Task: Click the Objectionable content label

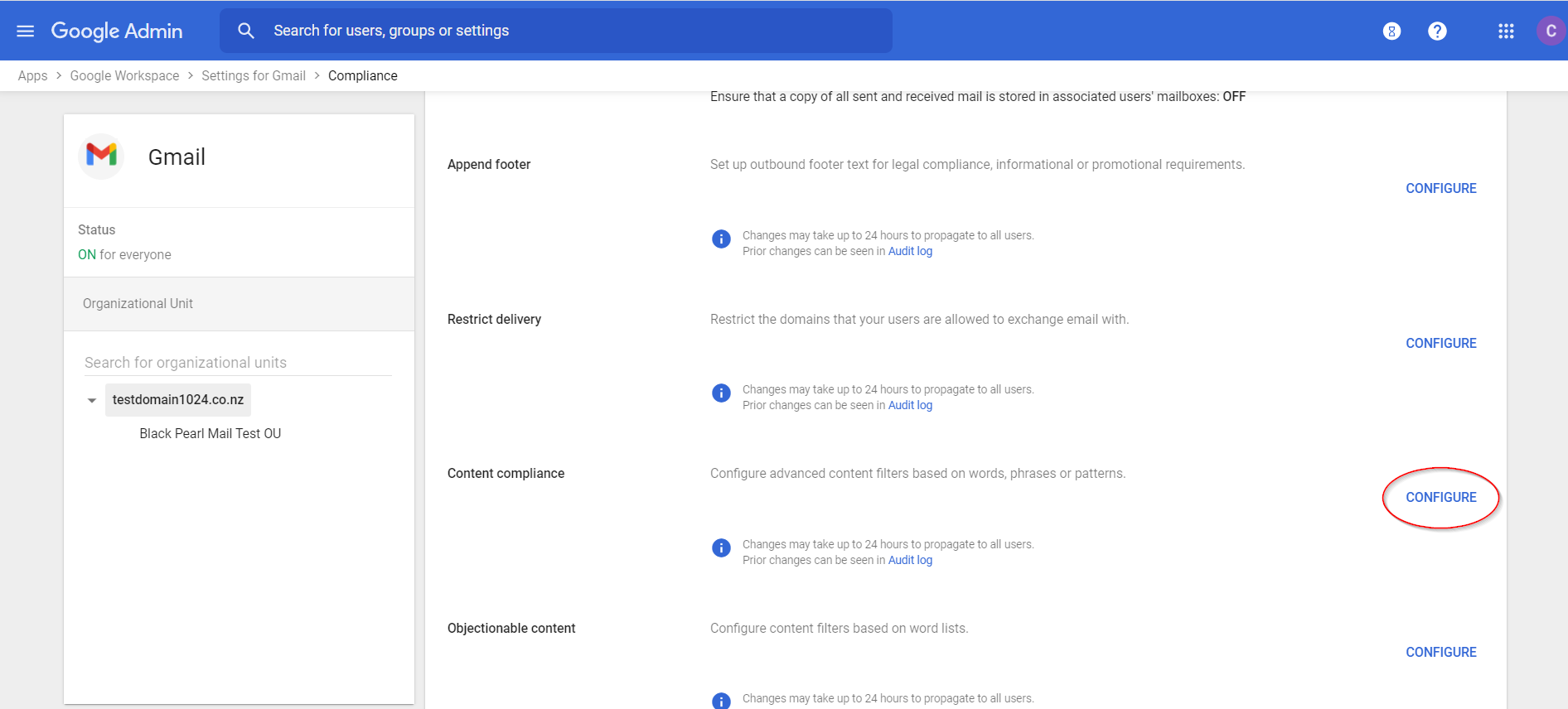Action: pos(511,629)
